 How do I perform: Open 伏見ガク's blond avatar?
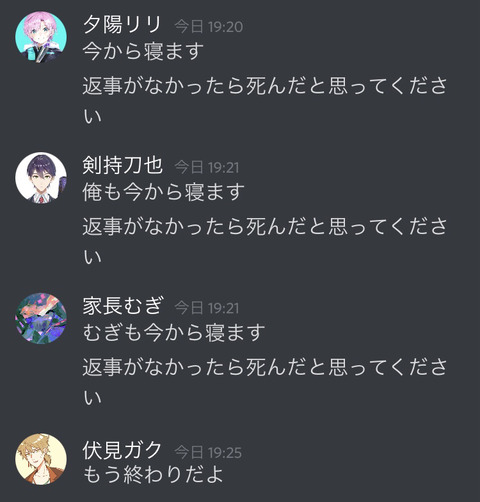[x=41, y=459]
